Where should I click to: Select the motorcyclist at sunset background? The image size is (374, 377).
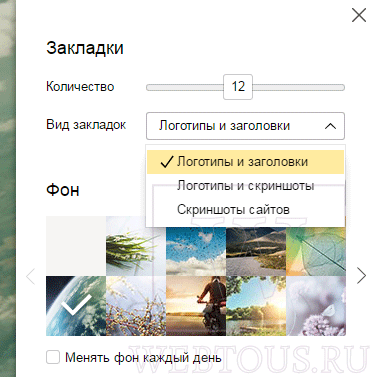coord(196,306)
